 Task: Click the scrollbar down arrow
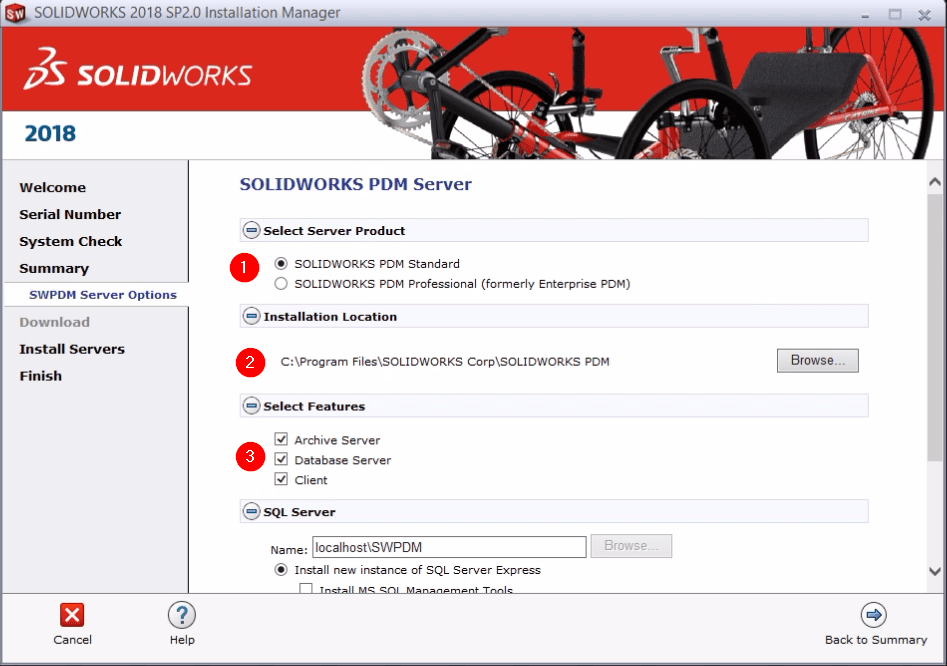(935, 571)
